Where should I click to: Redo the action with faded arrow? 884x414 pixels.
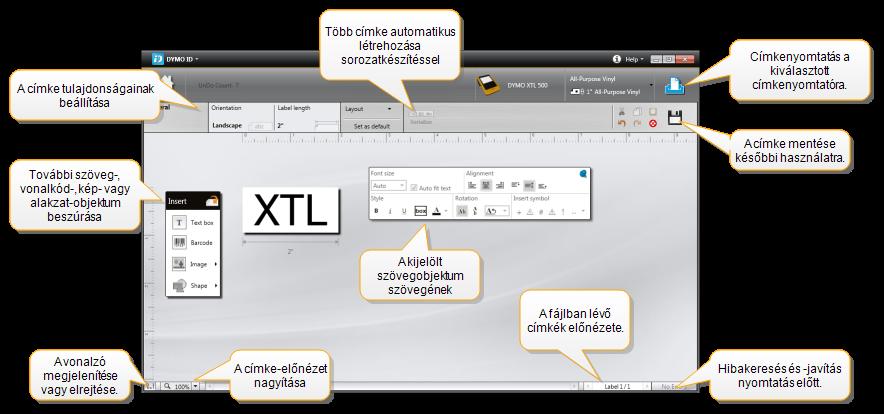(x=637, y=123)
